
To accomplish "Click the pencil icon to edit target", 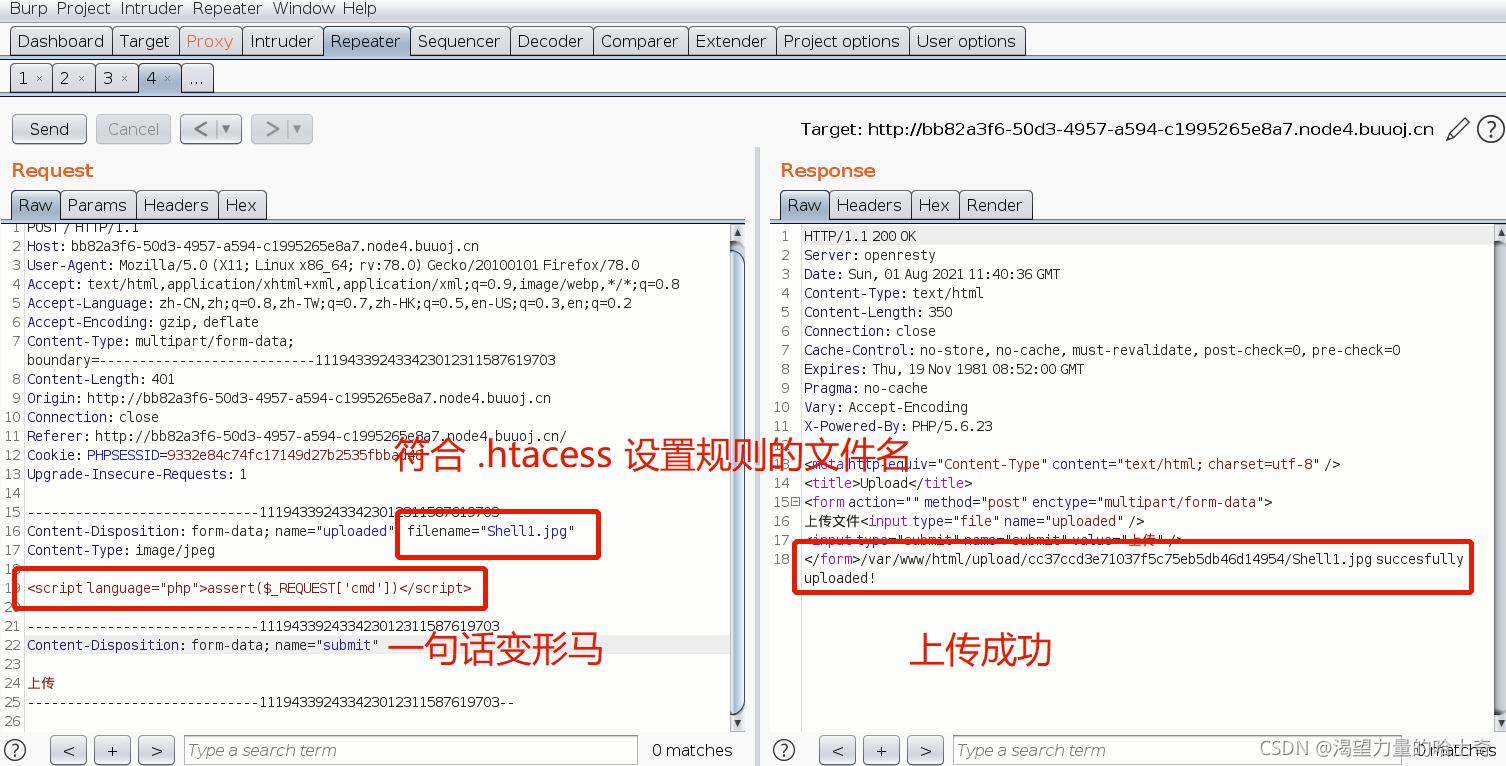I will pyautogui.click(x=1458, y=129).
